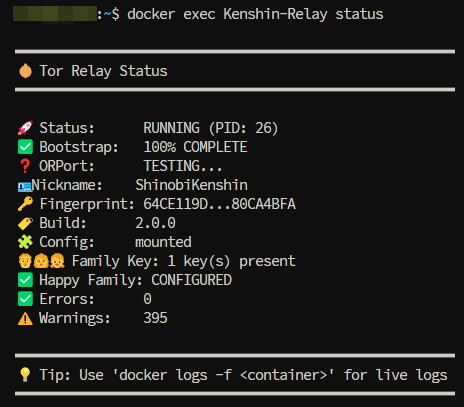Click the label 'Nickname:'

[x=67, y=185]
